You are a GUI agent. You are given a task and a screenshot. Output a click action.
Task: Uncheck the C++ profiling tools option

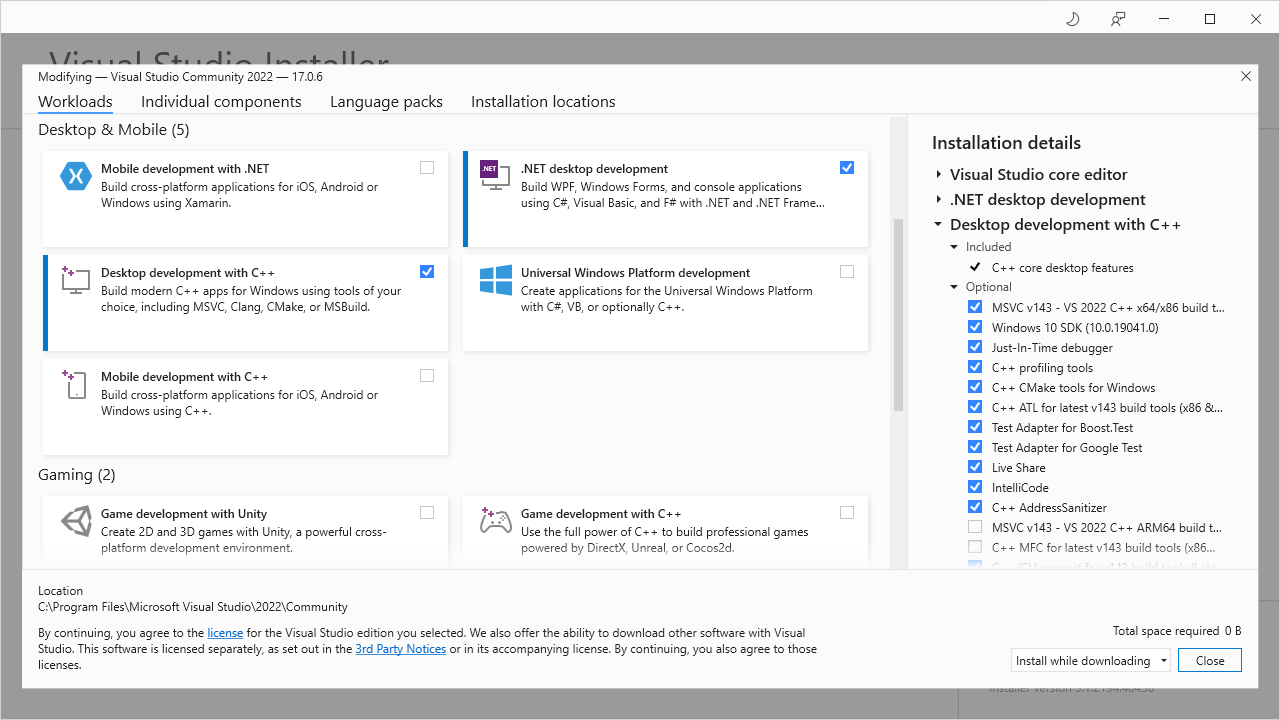pos(975,367)
